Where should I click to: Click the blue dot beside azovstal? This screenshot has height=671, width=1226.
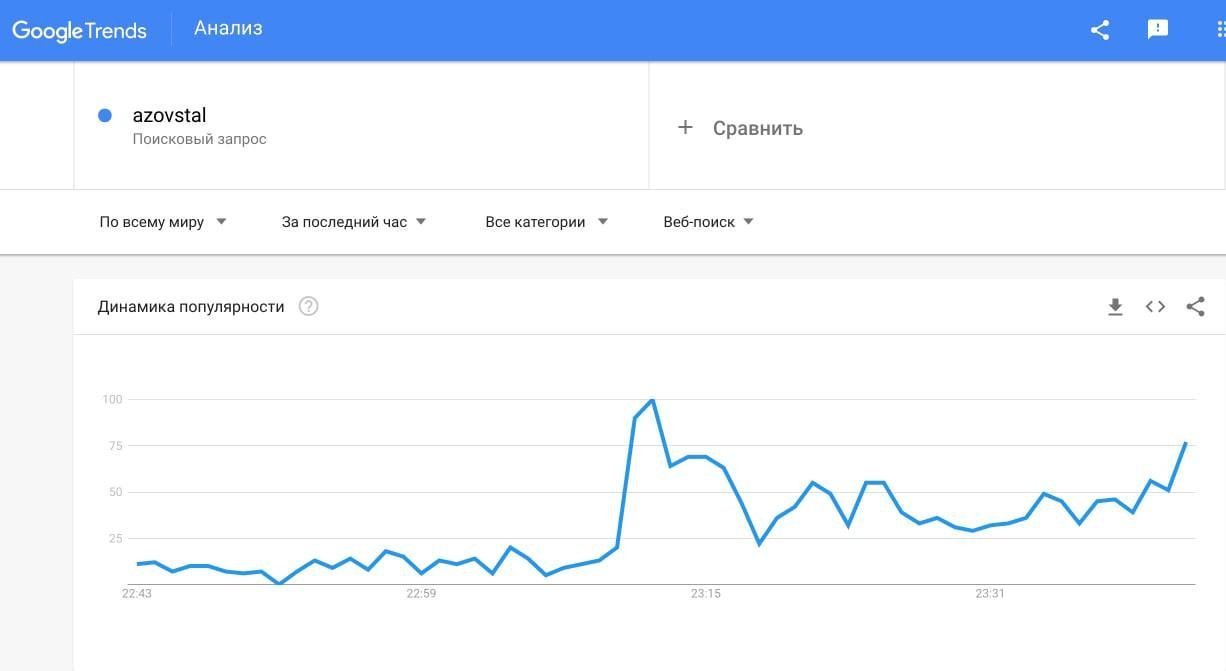(x=104, y=115)
